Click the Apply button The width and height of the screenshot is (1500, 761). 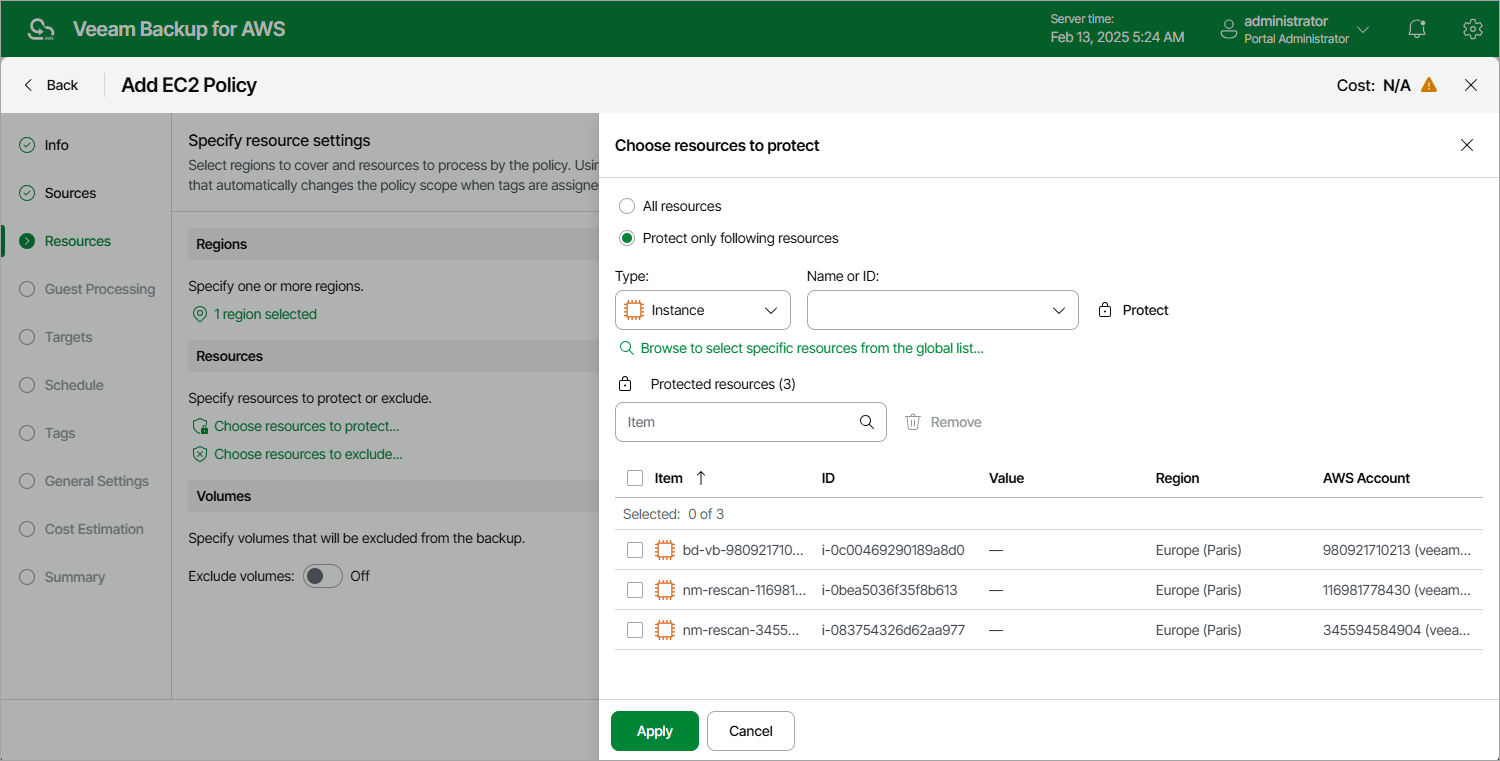(x=655, y=731)
